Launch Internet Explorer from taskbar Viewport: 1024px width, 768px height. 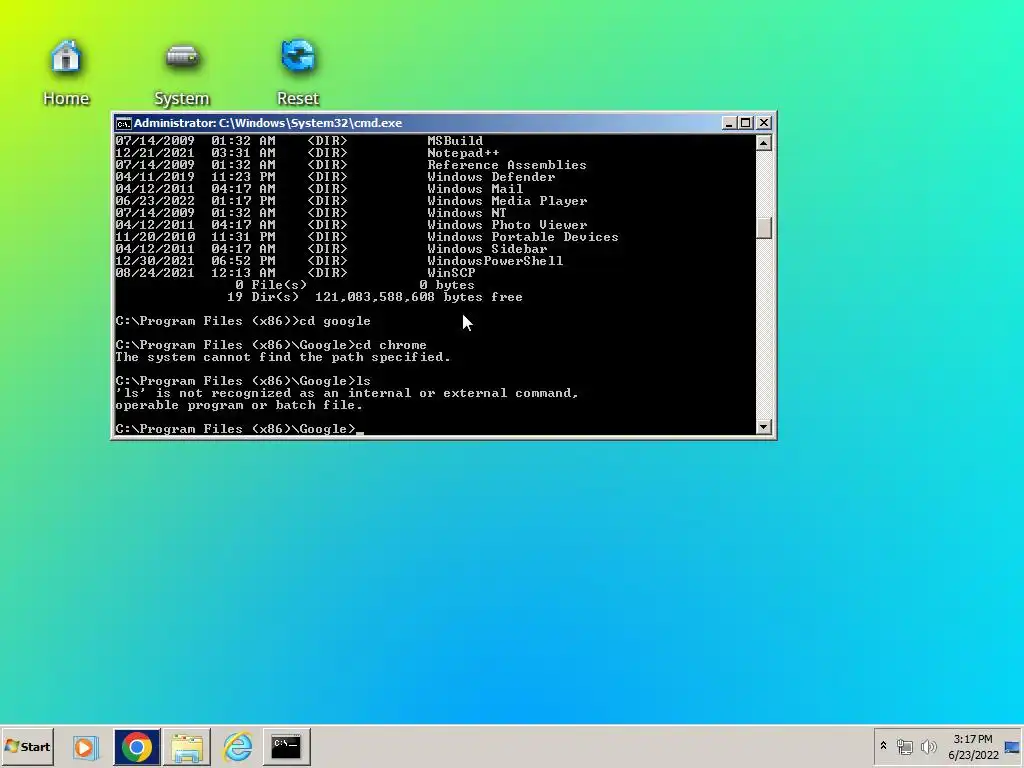pyautogui.click(x=237, y=746)
